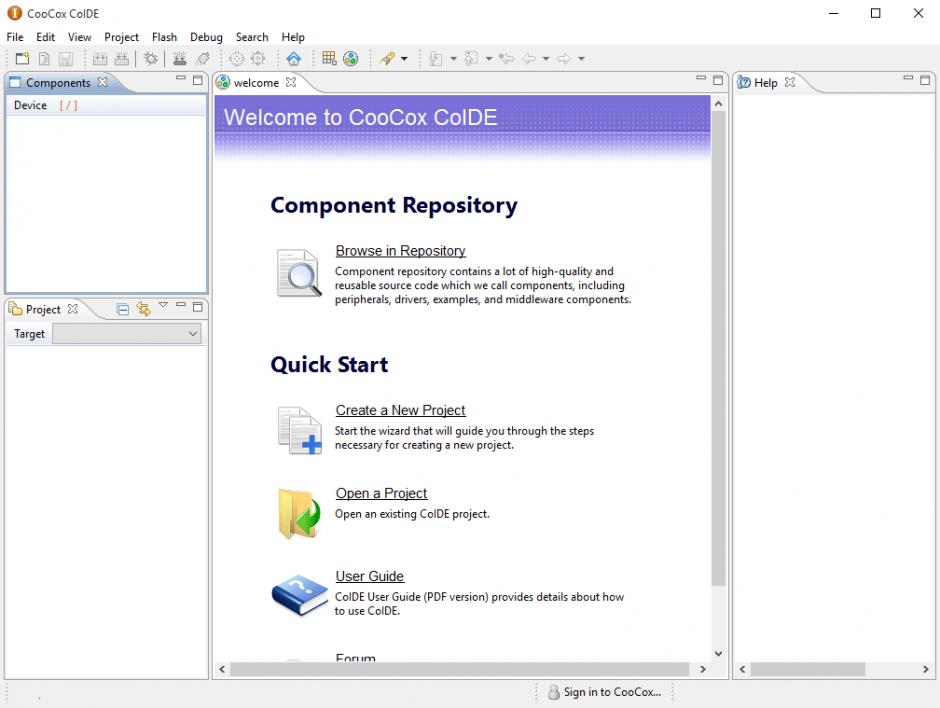Open the Project menu
Image resolution: width=940 pixels, height=708 pixels.
(121, 37)
